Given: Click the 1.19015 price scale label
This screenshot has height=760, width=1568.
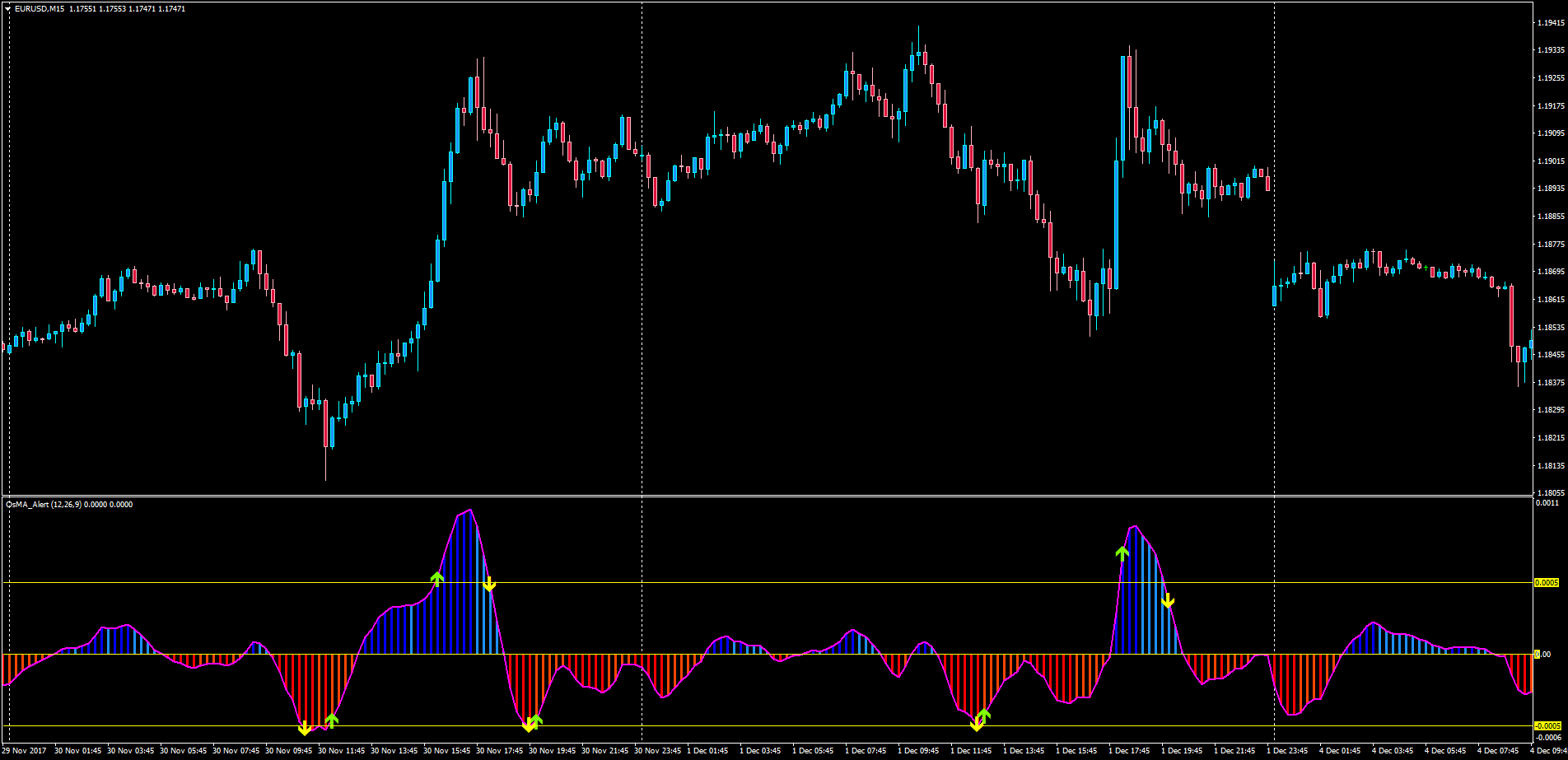Looking at the screenshot, I should [1551, 161].
